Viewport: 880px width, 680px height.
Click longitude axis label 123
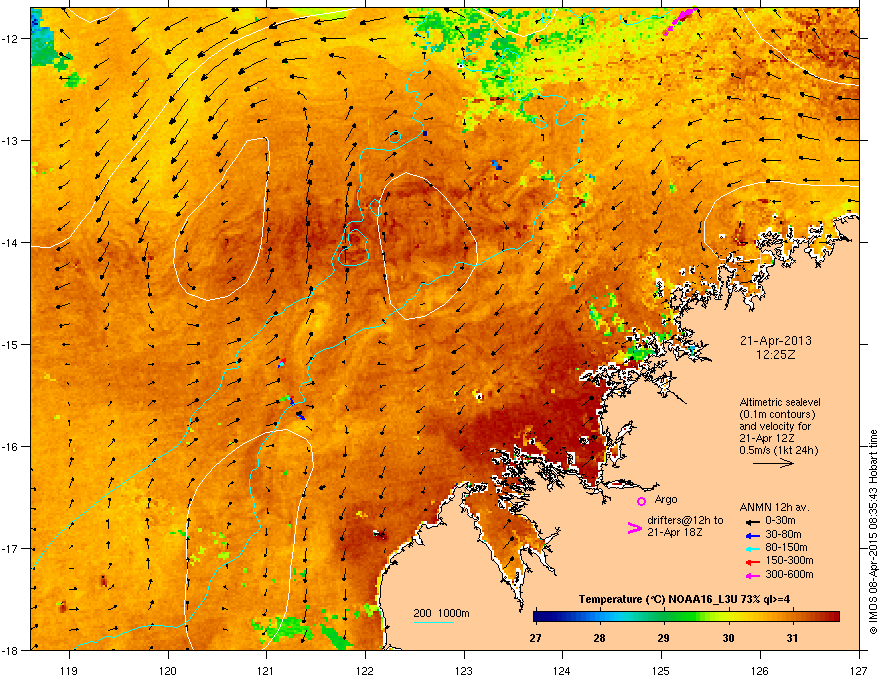pyautogui.click(x=464, y=670)
